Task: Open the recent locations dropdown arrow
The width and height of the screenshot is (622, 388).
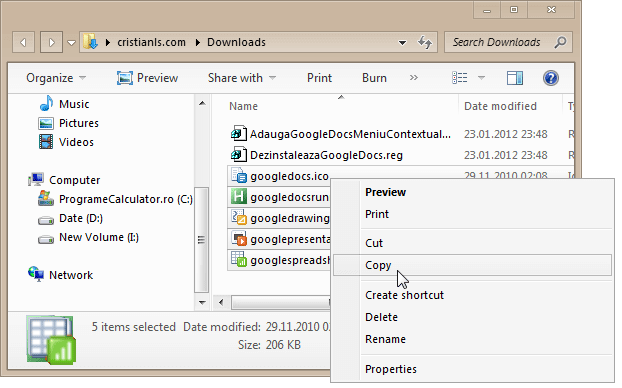Action: coord(71,42)
